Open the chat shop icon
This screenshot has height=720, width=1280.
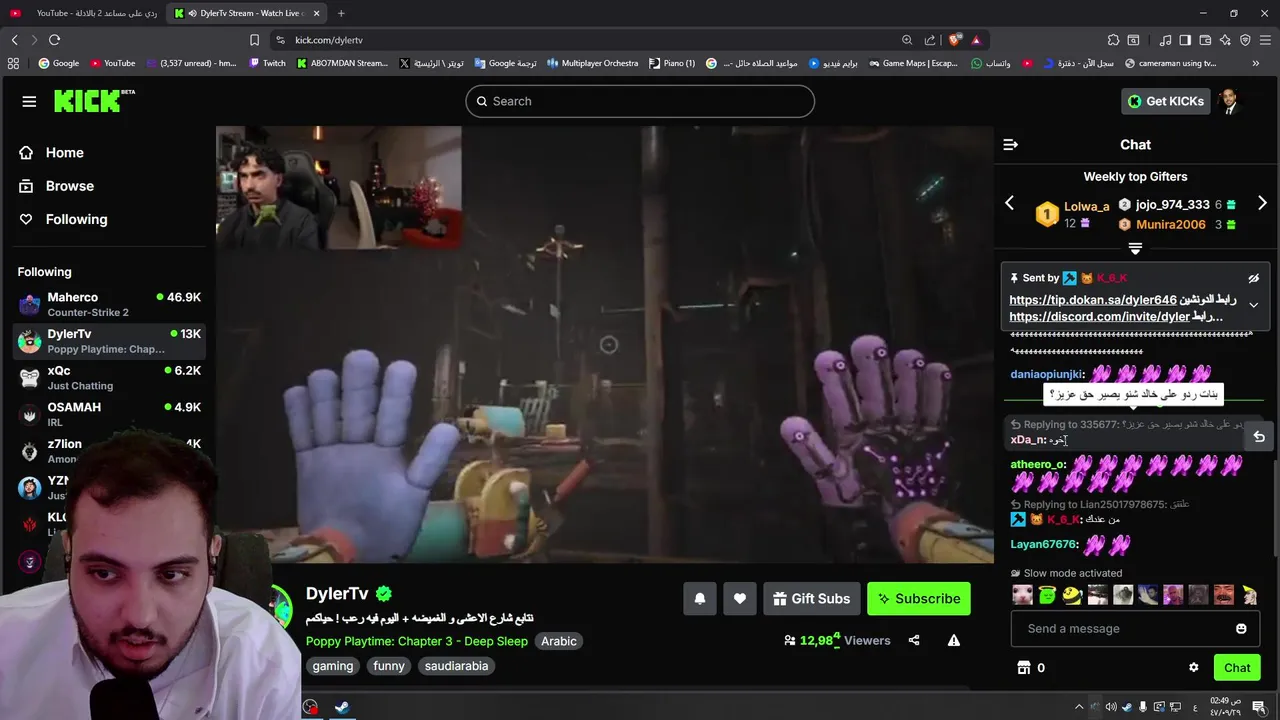(1023, 668)
